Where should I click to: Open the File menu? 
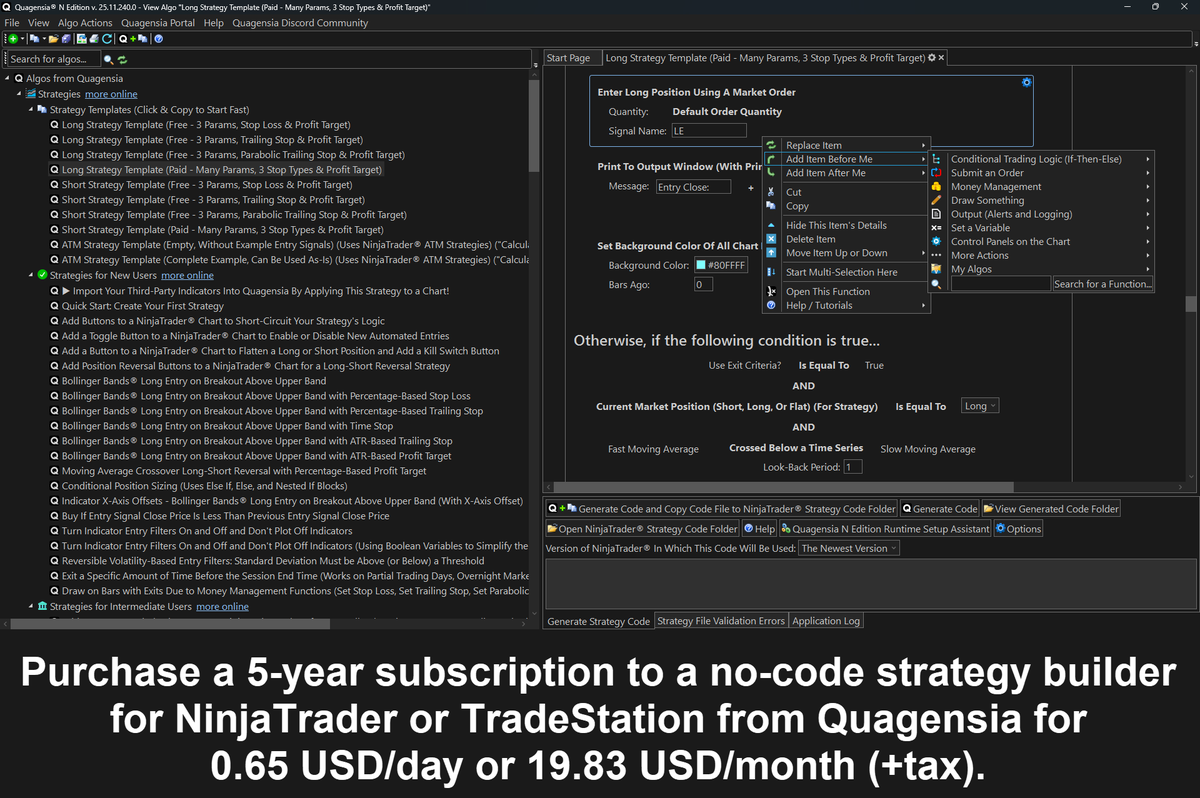12,23
